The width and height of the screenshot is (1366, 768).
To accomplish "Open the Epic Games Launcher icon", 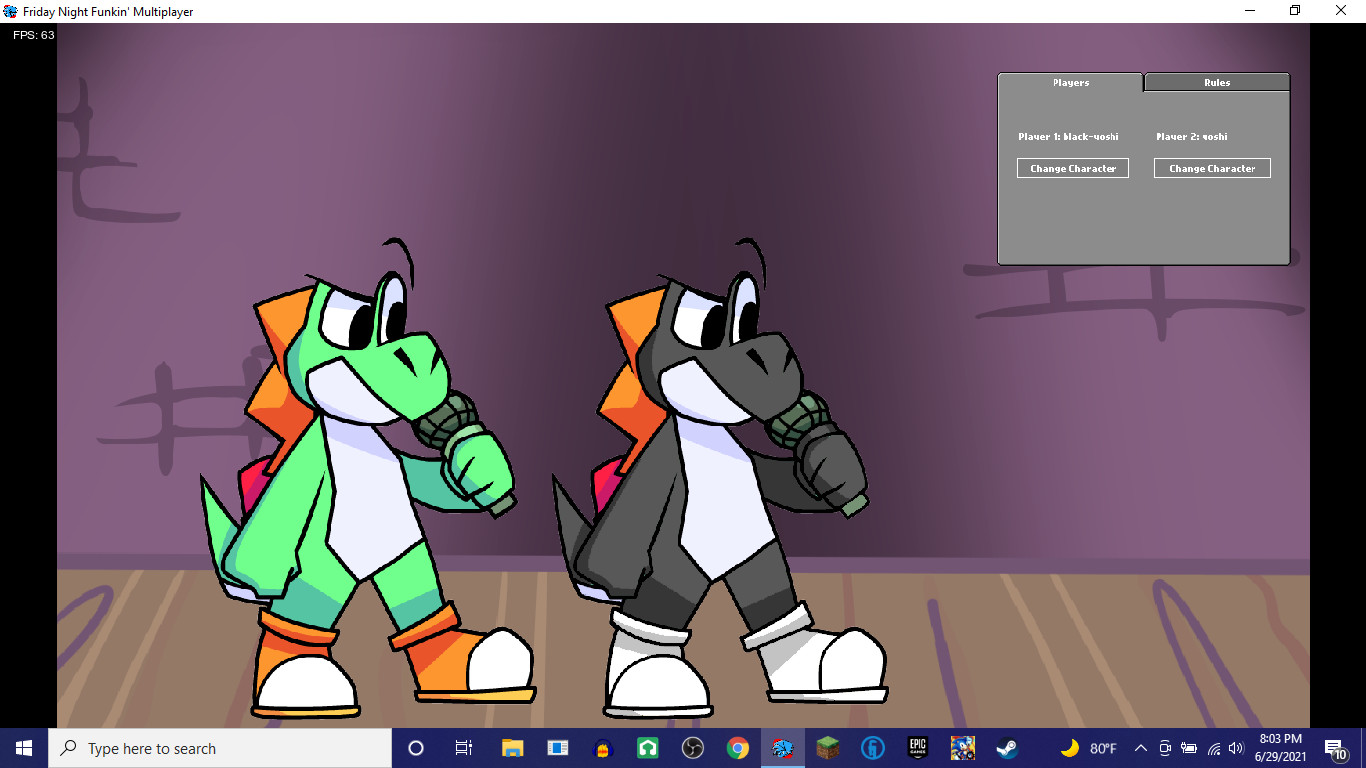I will tap(917, 748).
